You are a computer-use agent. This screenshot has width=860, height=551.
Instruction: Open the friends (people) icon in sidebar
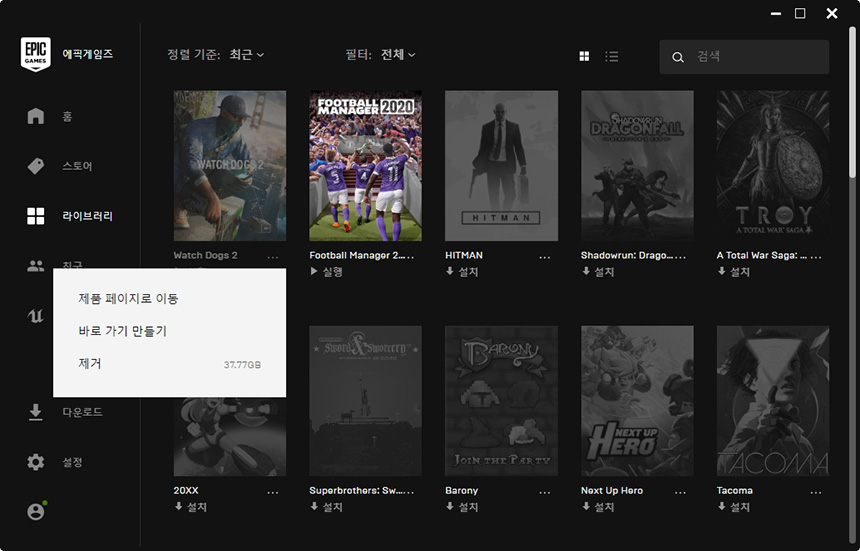pos(36,266)
